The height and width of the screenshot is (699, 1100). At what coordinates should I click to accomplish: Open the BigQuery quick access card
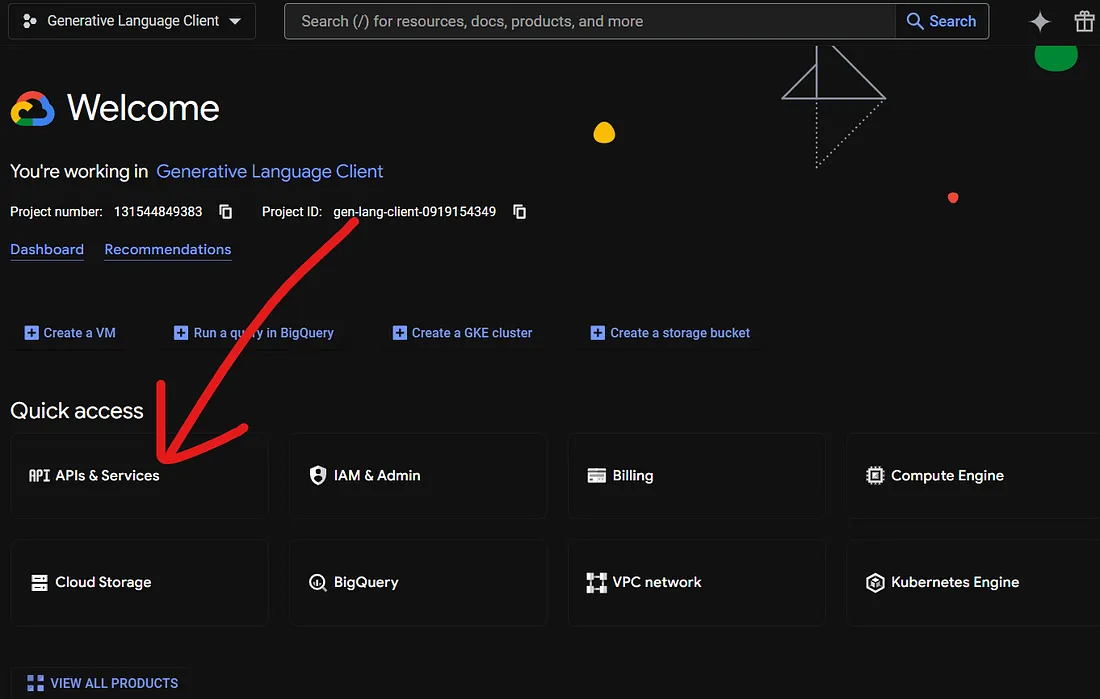[417, 582]
